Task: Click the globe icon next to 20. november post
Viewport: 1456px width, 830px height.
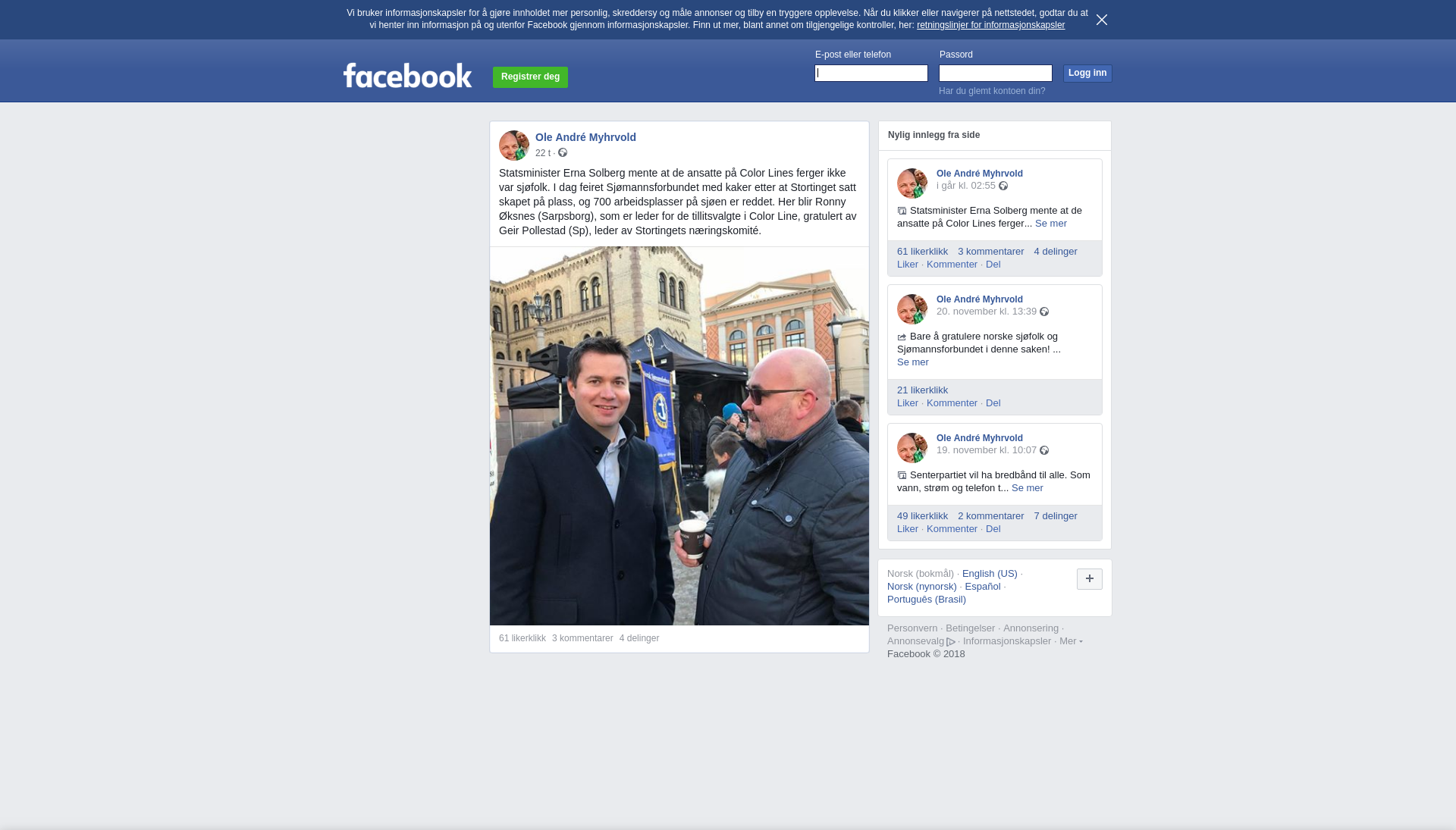Action: point(1044,312)
